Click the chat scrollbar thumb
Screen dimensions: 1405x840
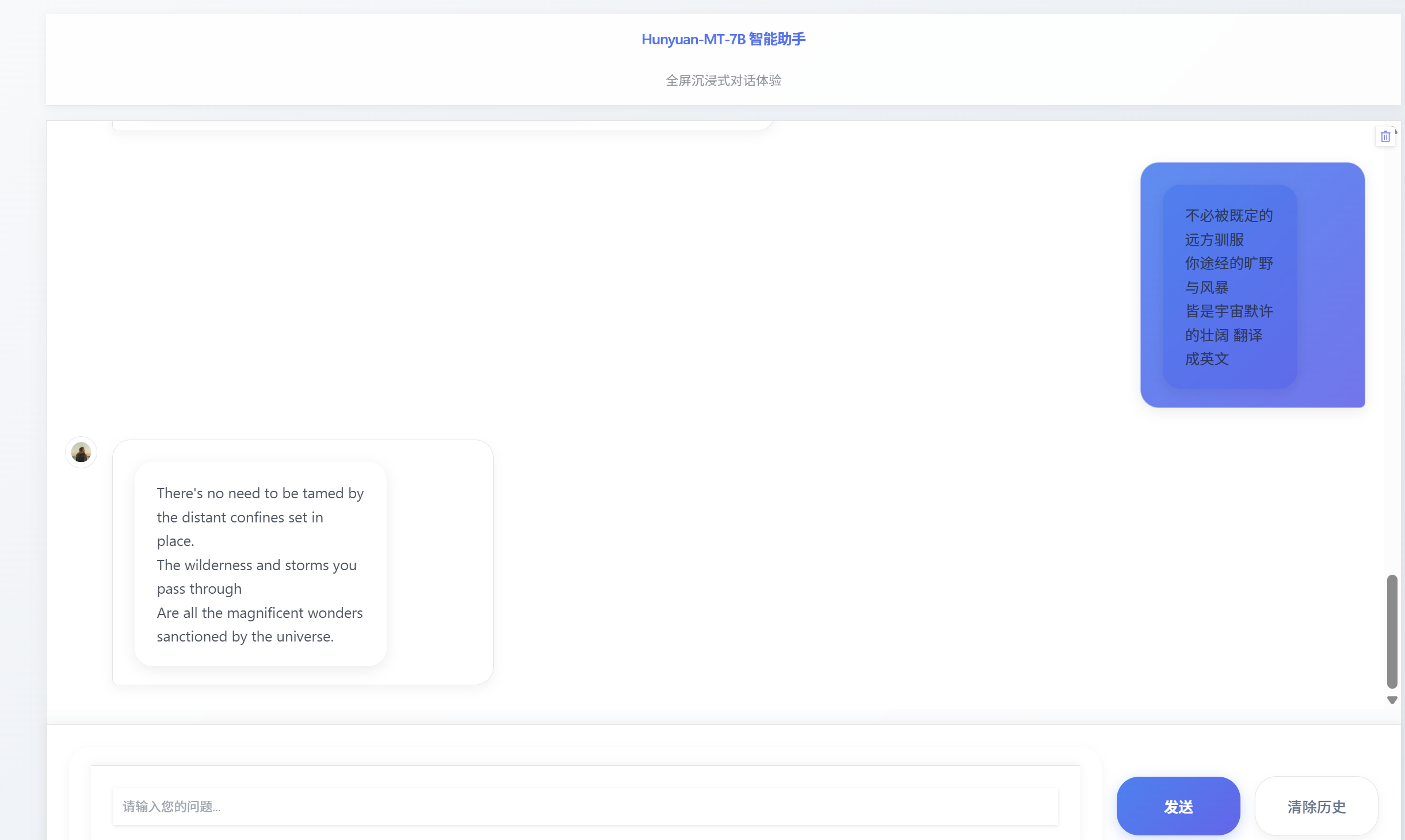1392,631
